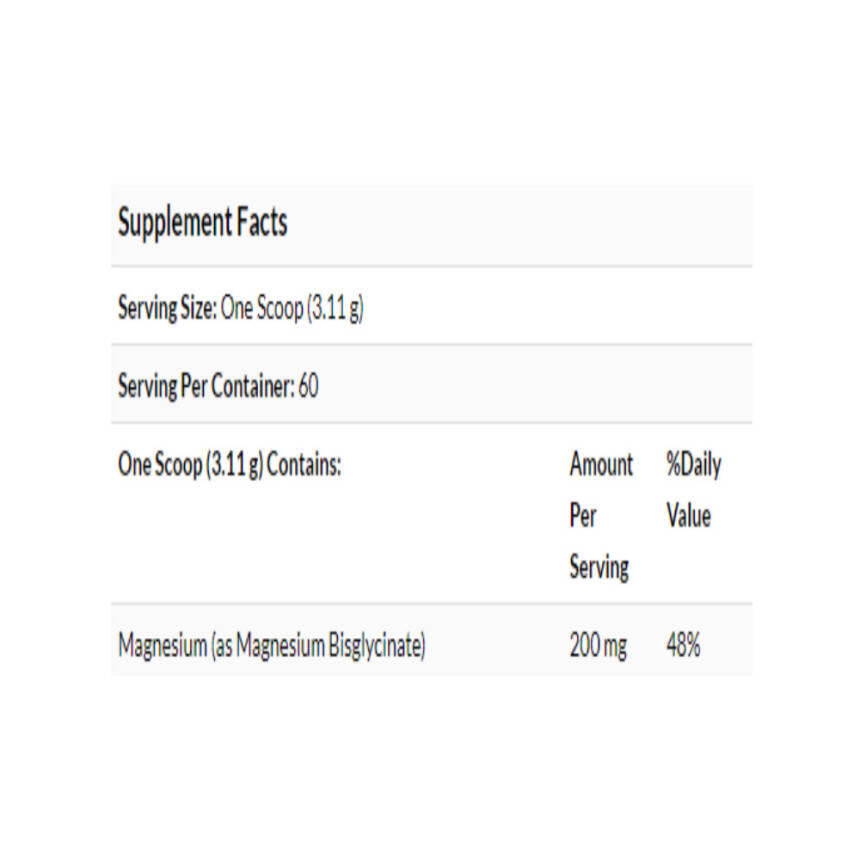This screenshot has height=860, width=860.
Task: Select the "Serving Per Container:" label
Action: [206, 386]
